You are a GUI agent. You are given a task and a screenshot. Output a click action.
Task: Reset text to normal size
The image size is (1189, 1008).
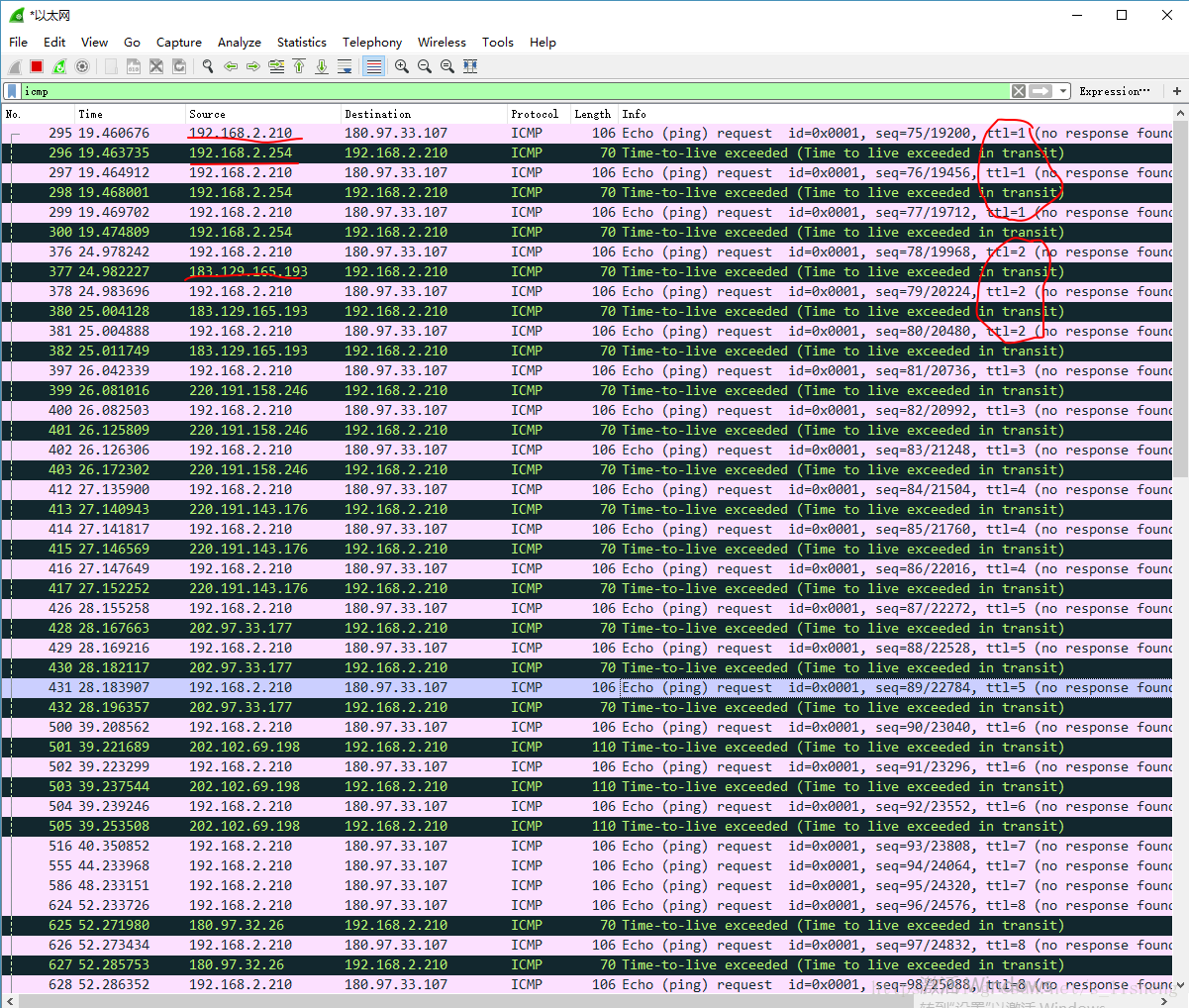tap(447, 66)
